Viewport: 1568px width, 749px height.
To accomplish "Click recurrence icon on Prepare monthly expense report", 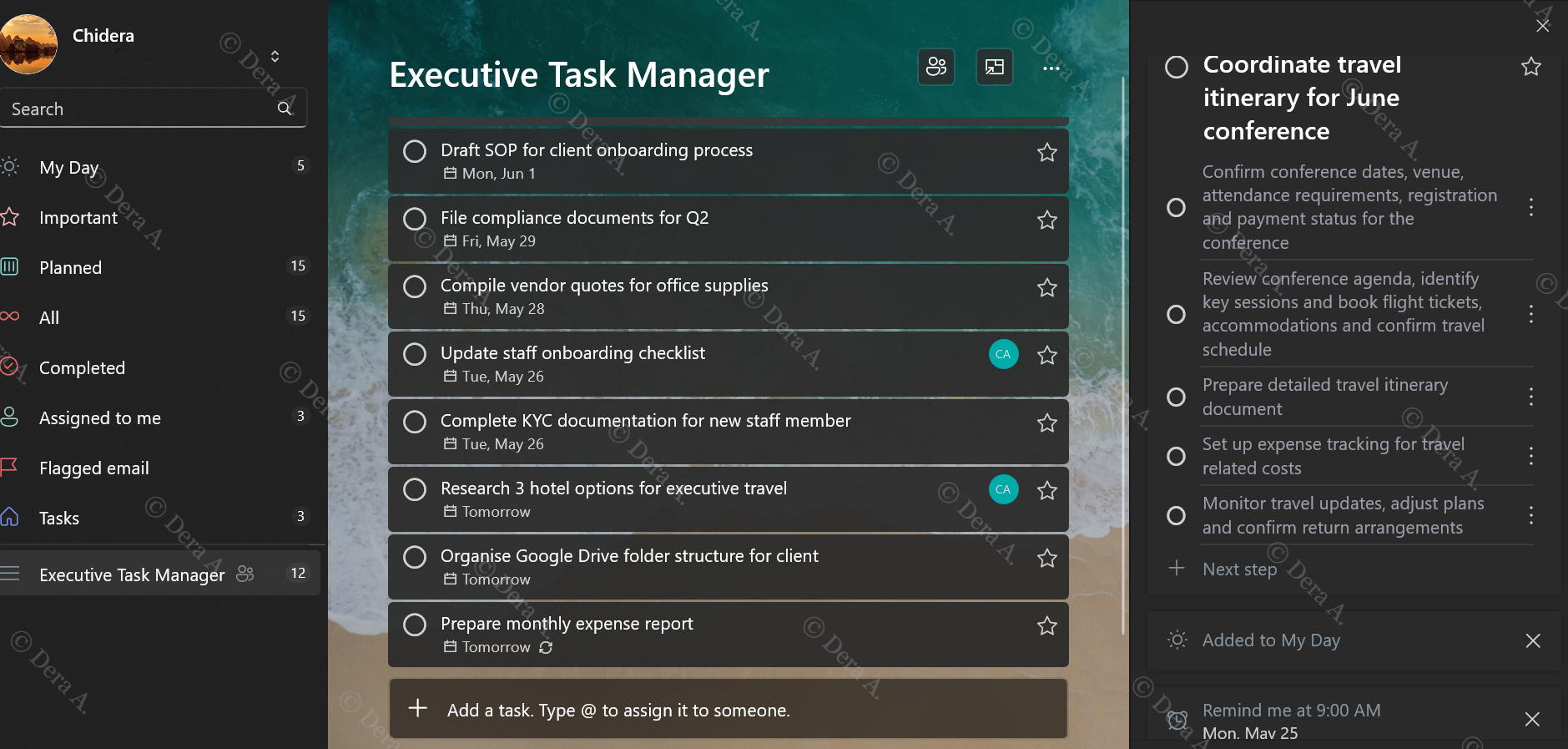I will (x=546, y=647).
